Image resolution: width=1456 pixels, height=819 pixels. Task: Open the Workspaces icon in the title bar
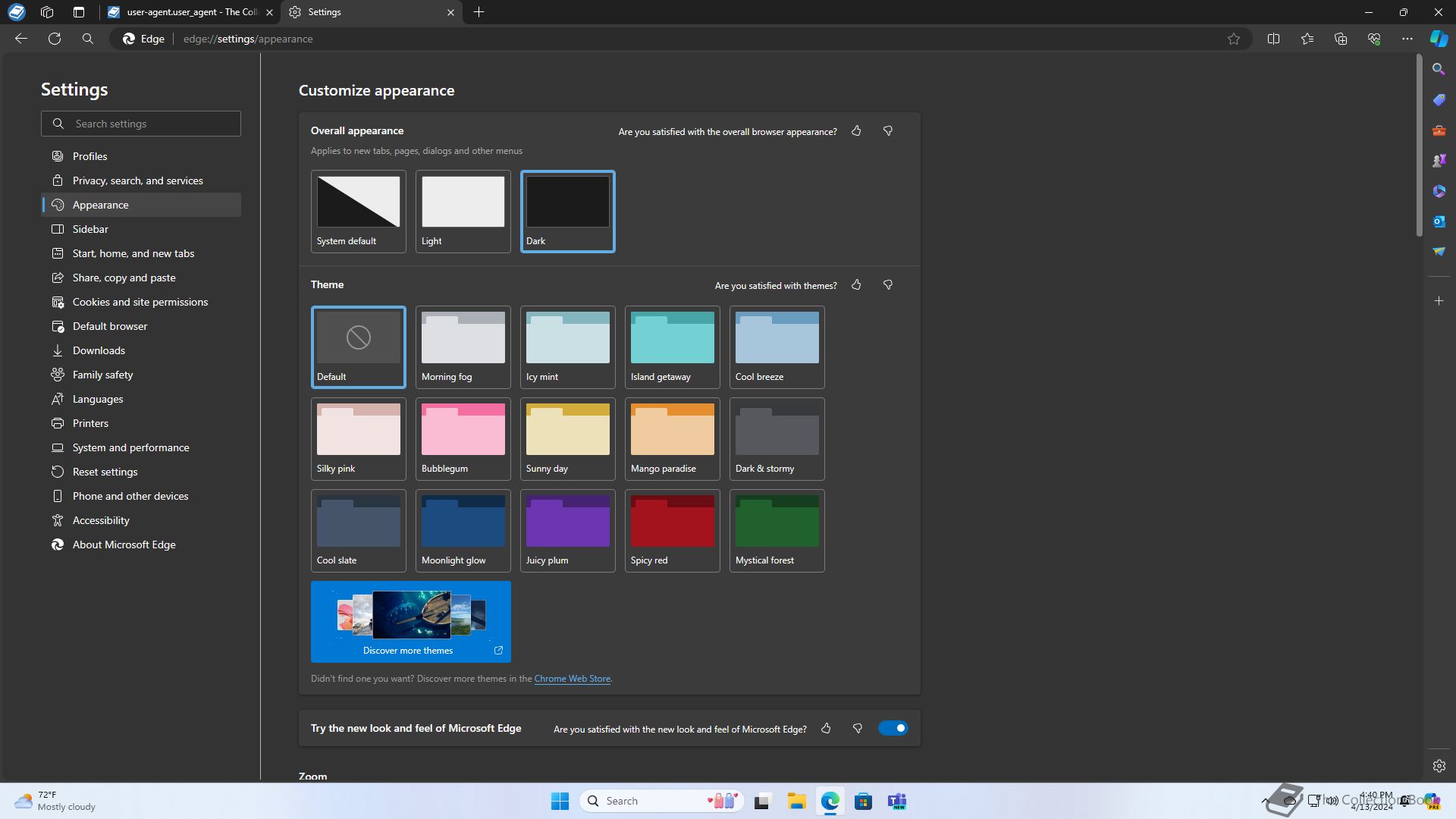pyautogui.click(x=47, y=12)
